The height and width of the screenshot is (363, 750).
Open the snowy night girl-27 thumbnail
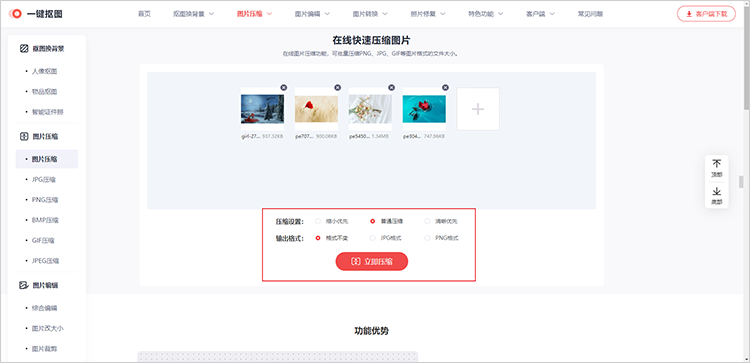(x=262, y=109)
